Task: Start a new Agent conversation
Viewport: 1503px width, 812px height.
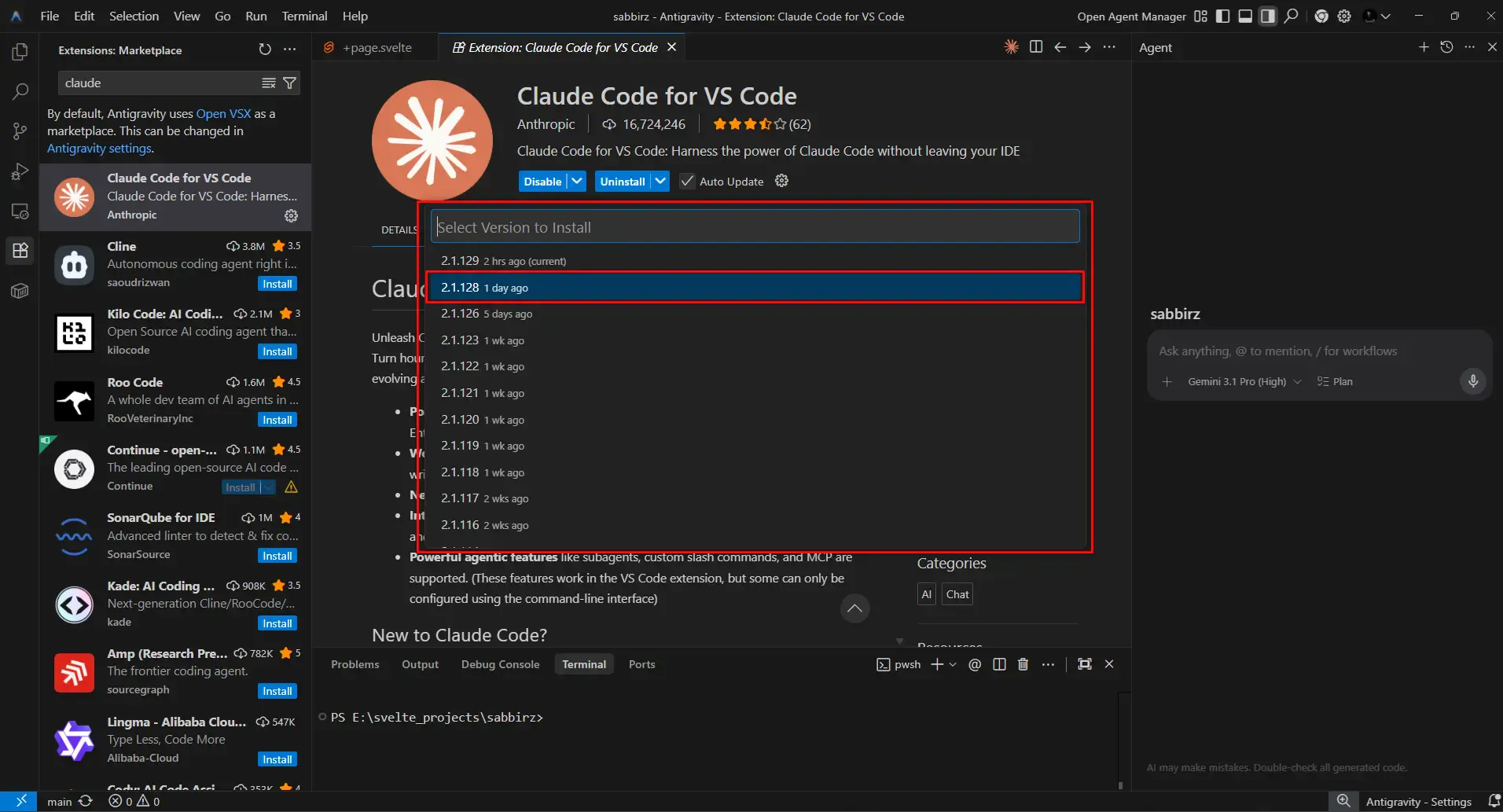Action: [1424, 47]
